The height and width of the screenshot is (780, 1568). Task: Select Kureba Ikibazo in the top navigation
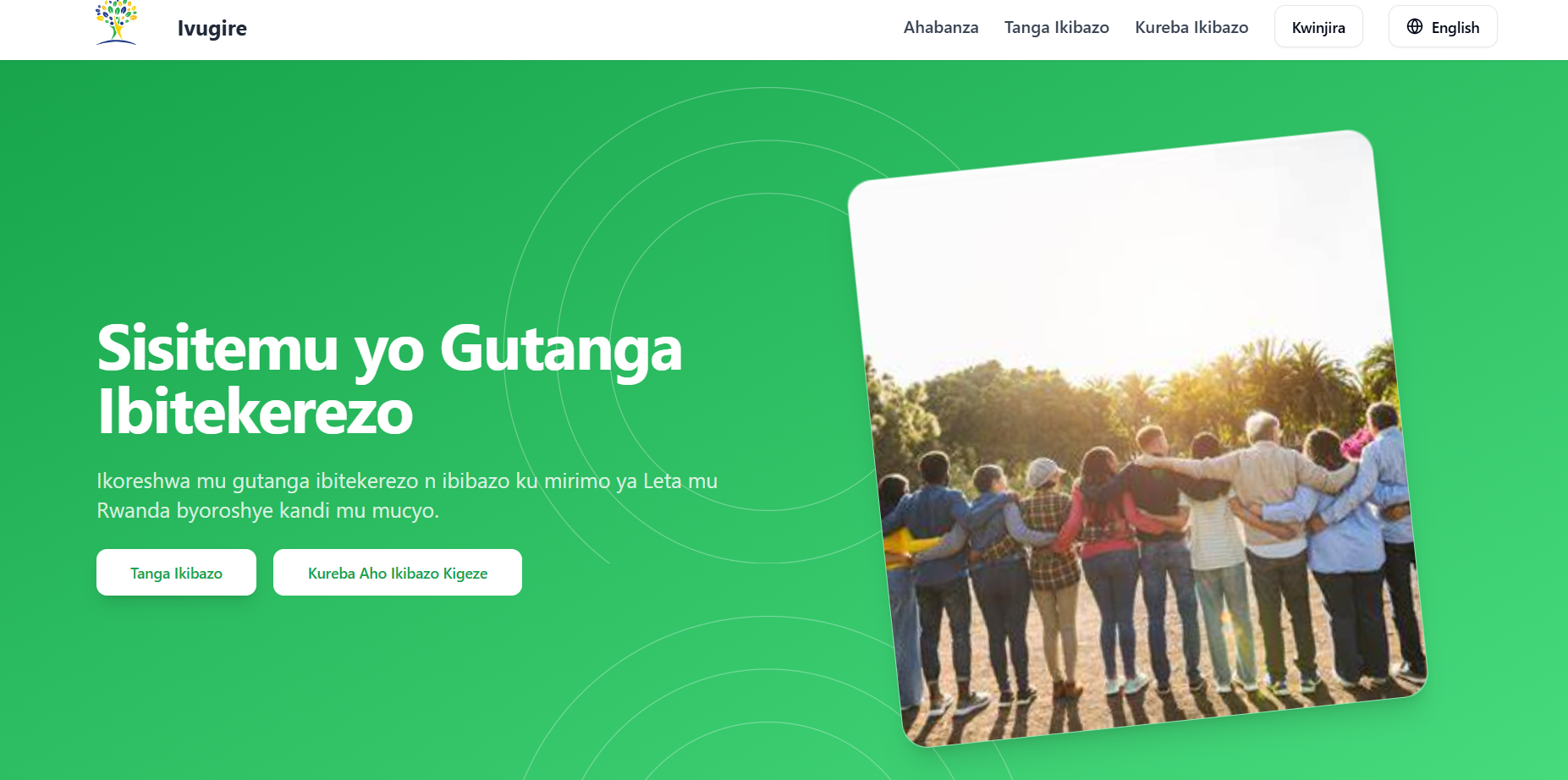coord(1191,27)
